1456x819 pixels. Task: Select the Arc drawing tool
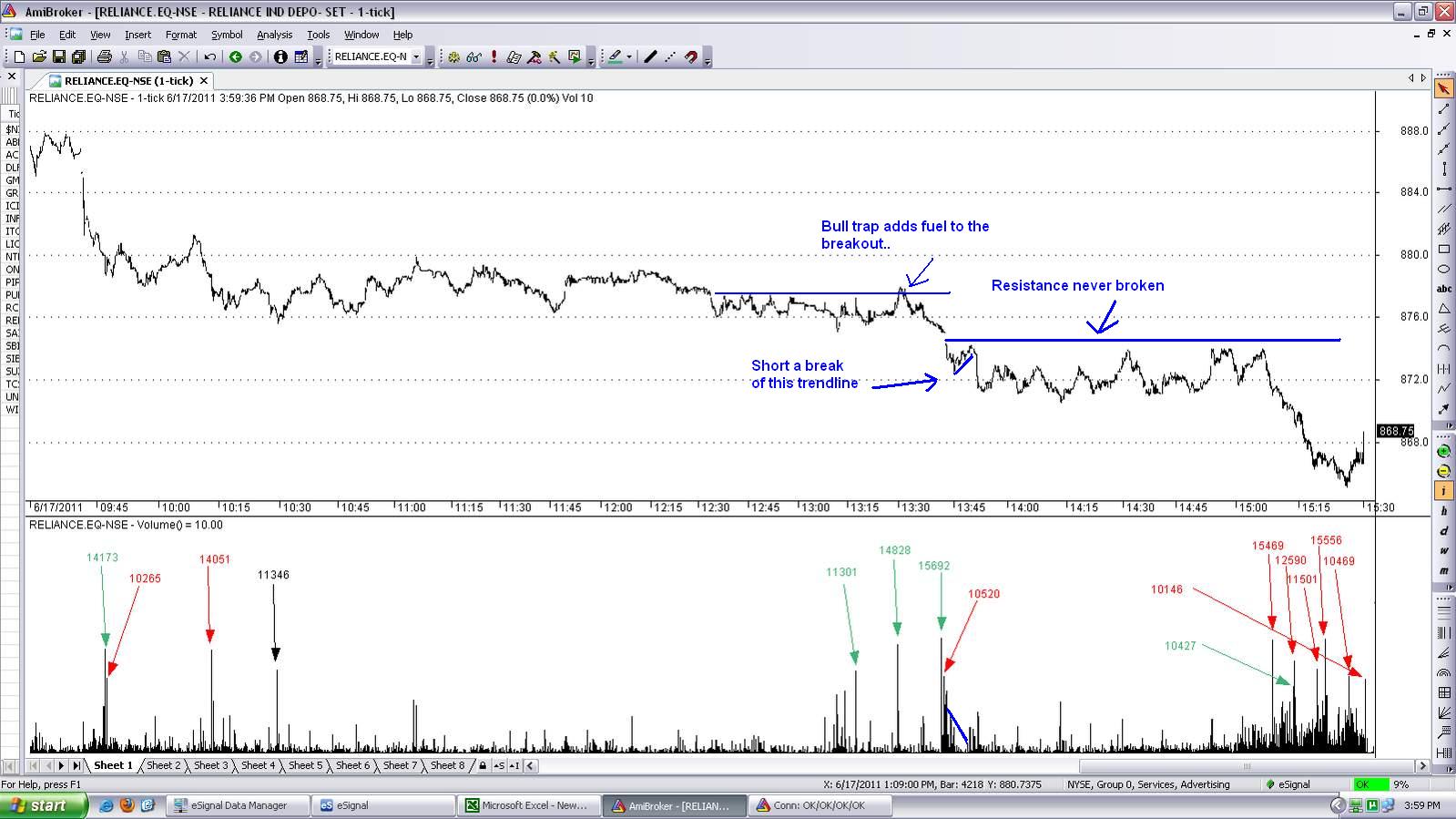1443,348
